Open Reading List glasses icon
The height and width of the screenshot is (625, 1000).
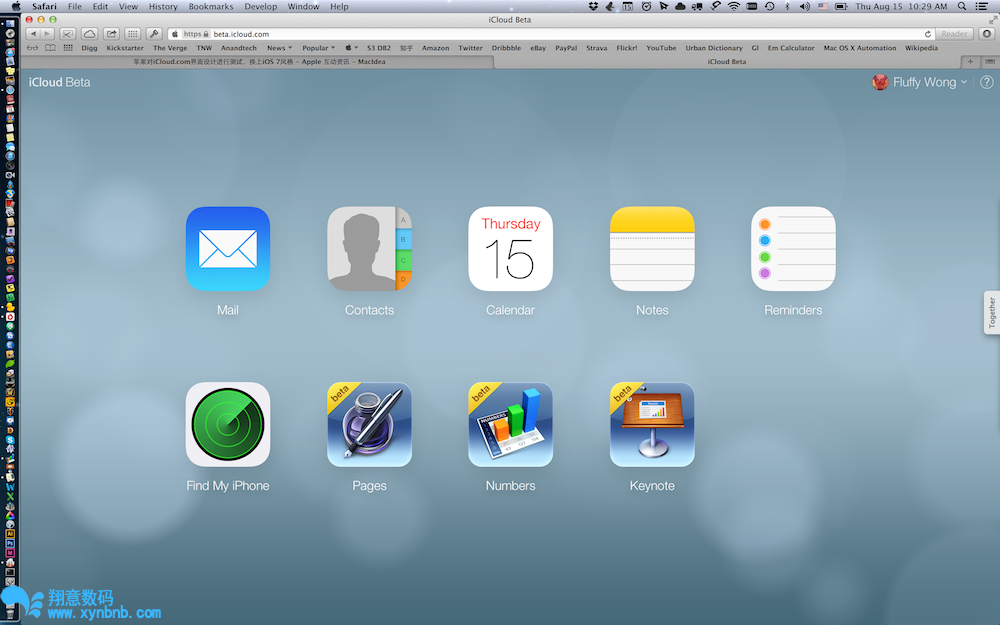pyautogui.click(x=32, y=48)
